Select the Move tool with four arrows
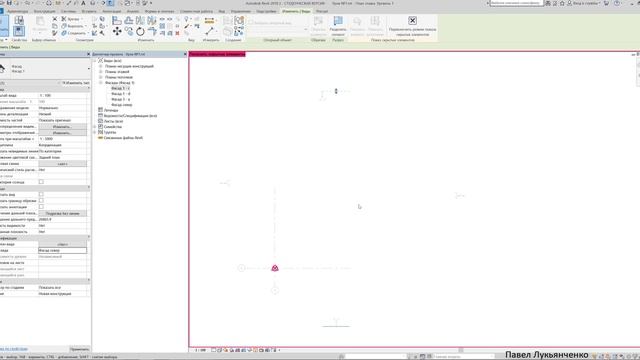Image resolution: width=640 pixels, height=360 pixels. (x=117, y=31)
